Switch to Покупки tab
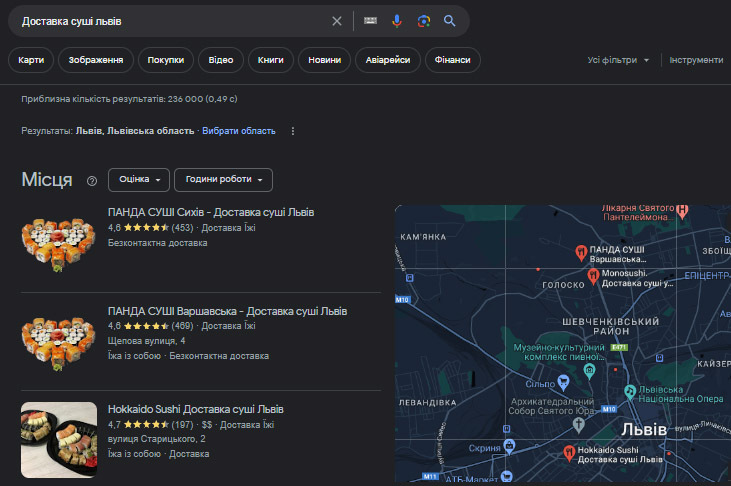731x486 pixels. point(166,60)
